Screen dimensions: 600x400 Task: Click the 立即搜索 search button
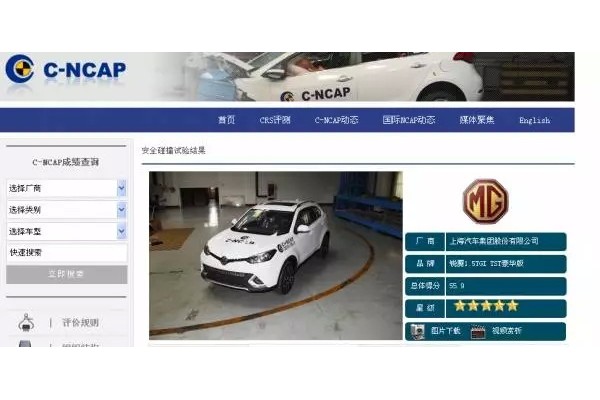(x=67, y=274)
